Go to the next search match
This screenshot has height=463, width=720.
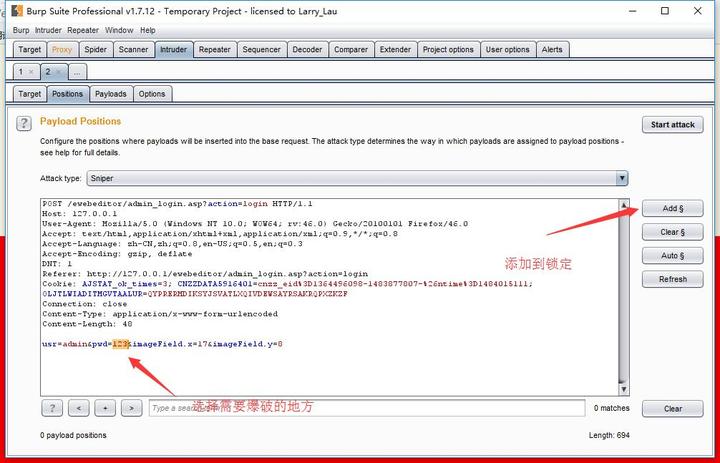[x=132, y=408]
